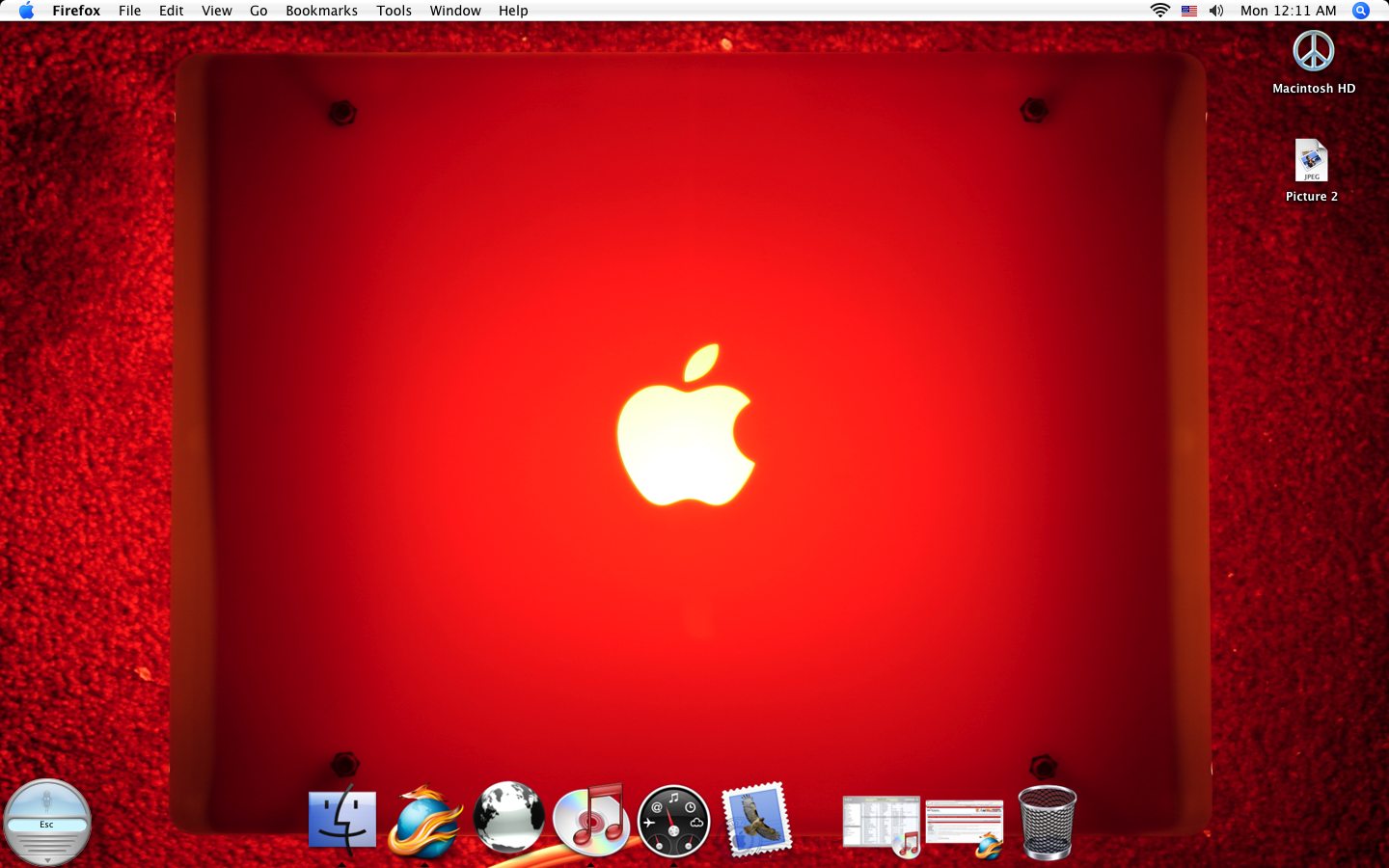
Task: Open the Trash in the Dock
Action: coord(1048,822)
